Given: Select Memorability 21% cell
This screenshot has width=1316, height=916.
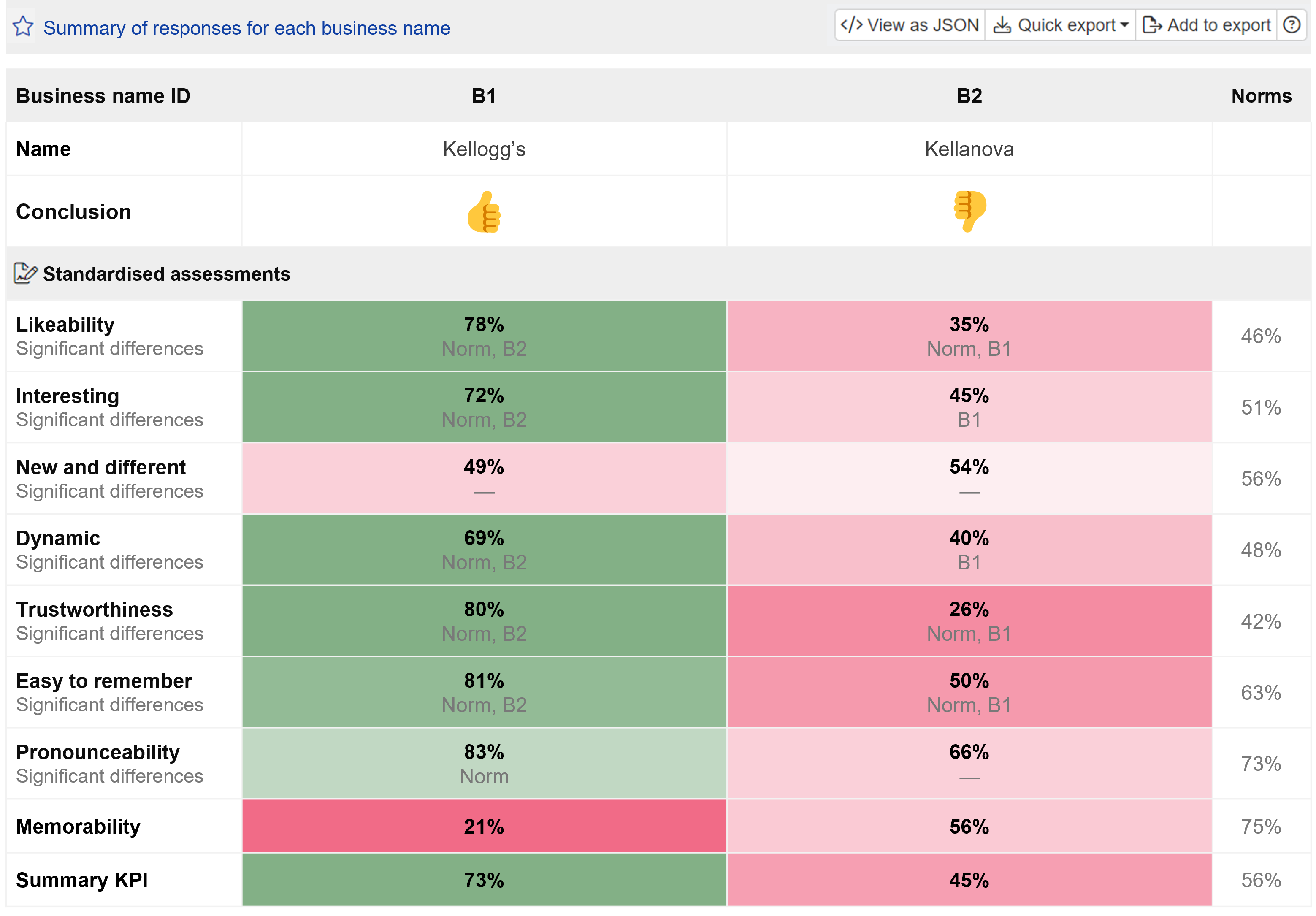Looking at the screenshot, I should point(485,826).
